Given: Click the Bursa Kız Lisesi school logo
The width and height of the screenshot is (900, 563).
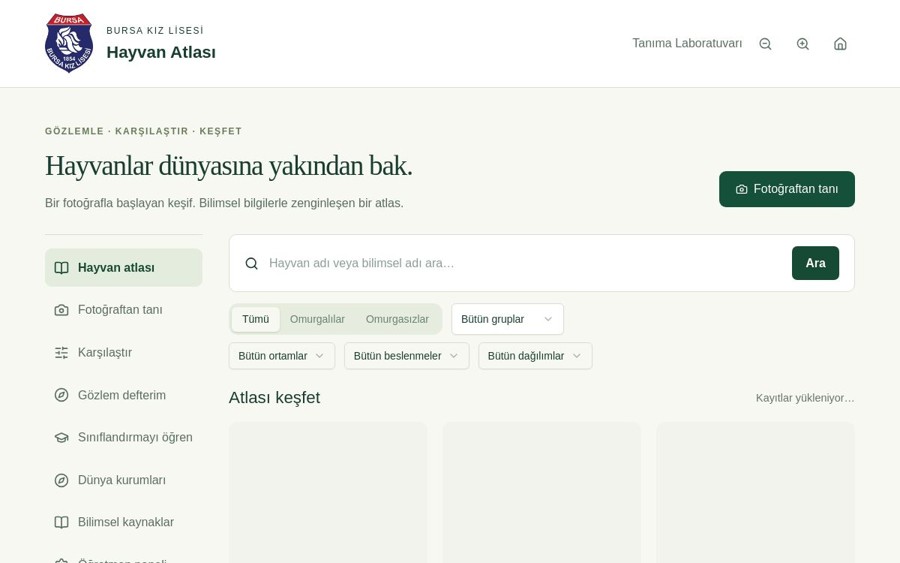Looking at the screenshot, I should [x=69, y=44].
